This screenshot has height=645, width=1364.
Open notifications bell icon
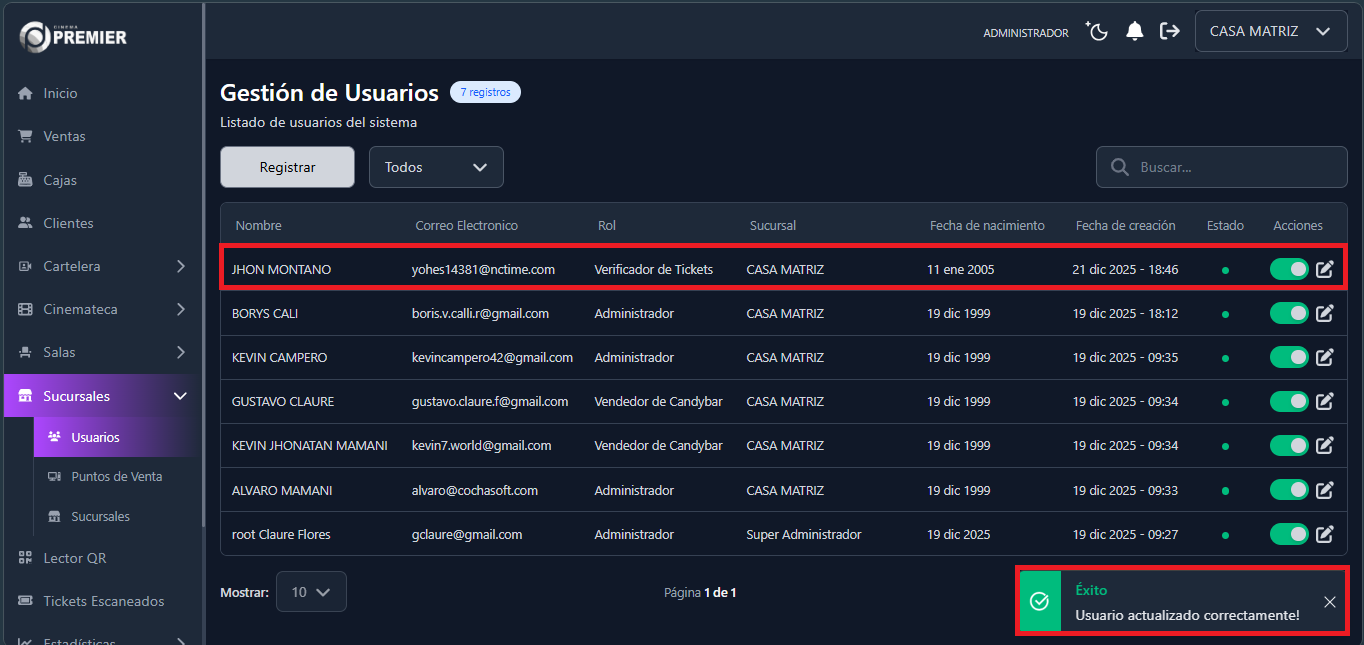pos(1134,32)
